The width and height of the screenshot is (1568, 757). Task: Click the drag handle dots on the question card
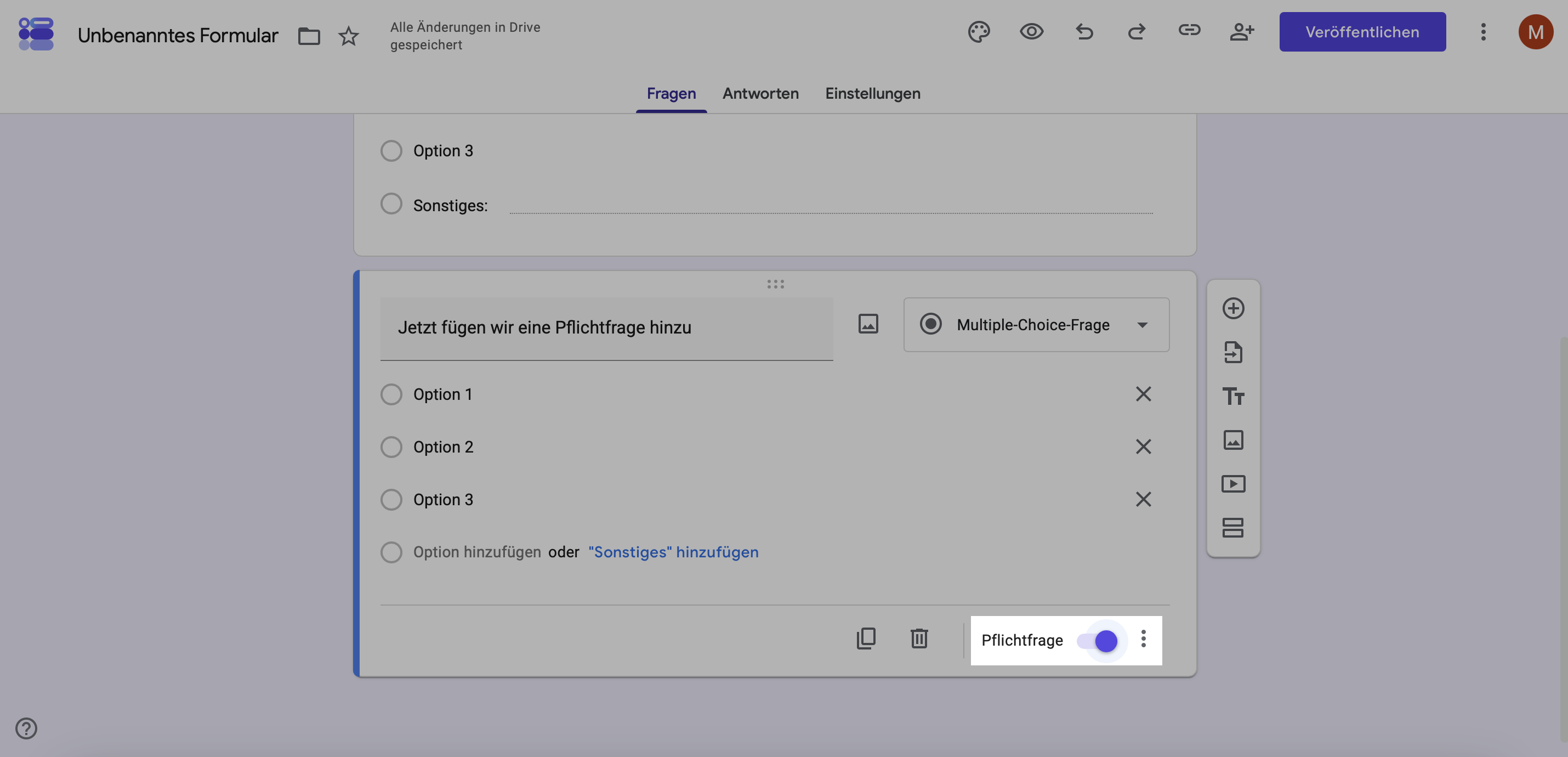tap(775, 284)
